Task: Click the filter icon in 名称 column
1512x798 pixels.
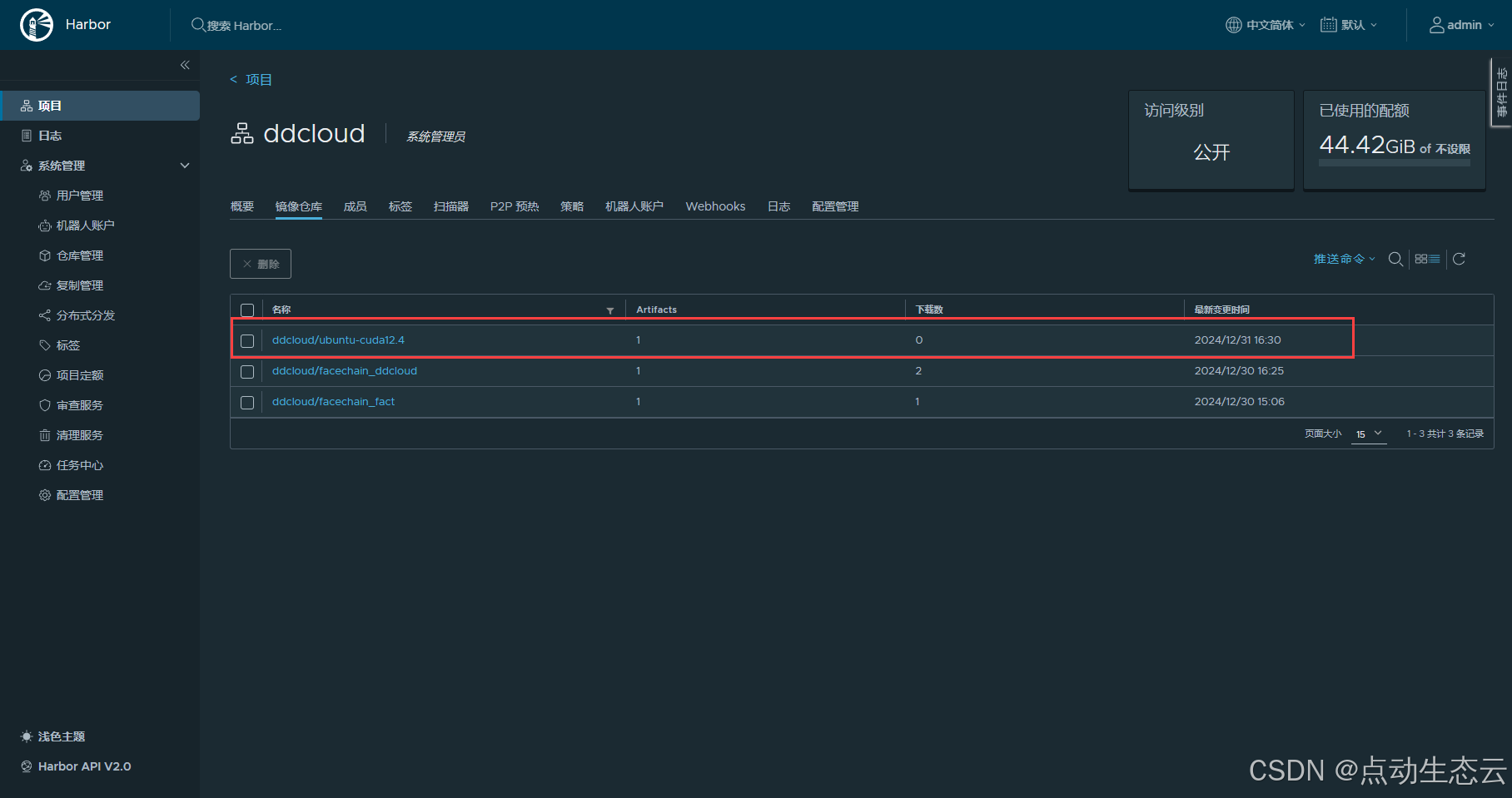Action: point(610,310)
